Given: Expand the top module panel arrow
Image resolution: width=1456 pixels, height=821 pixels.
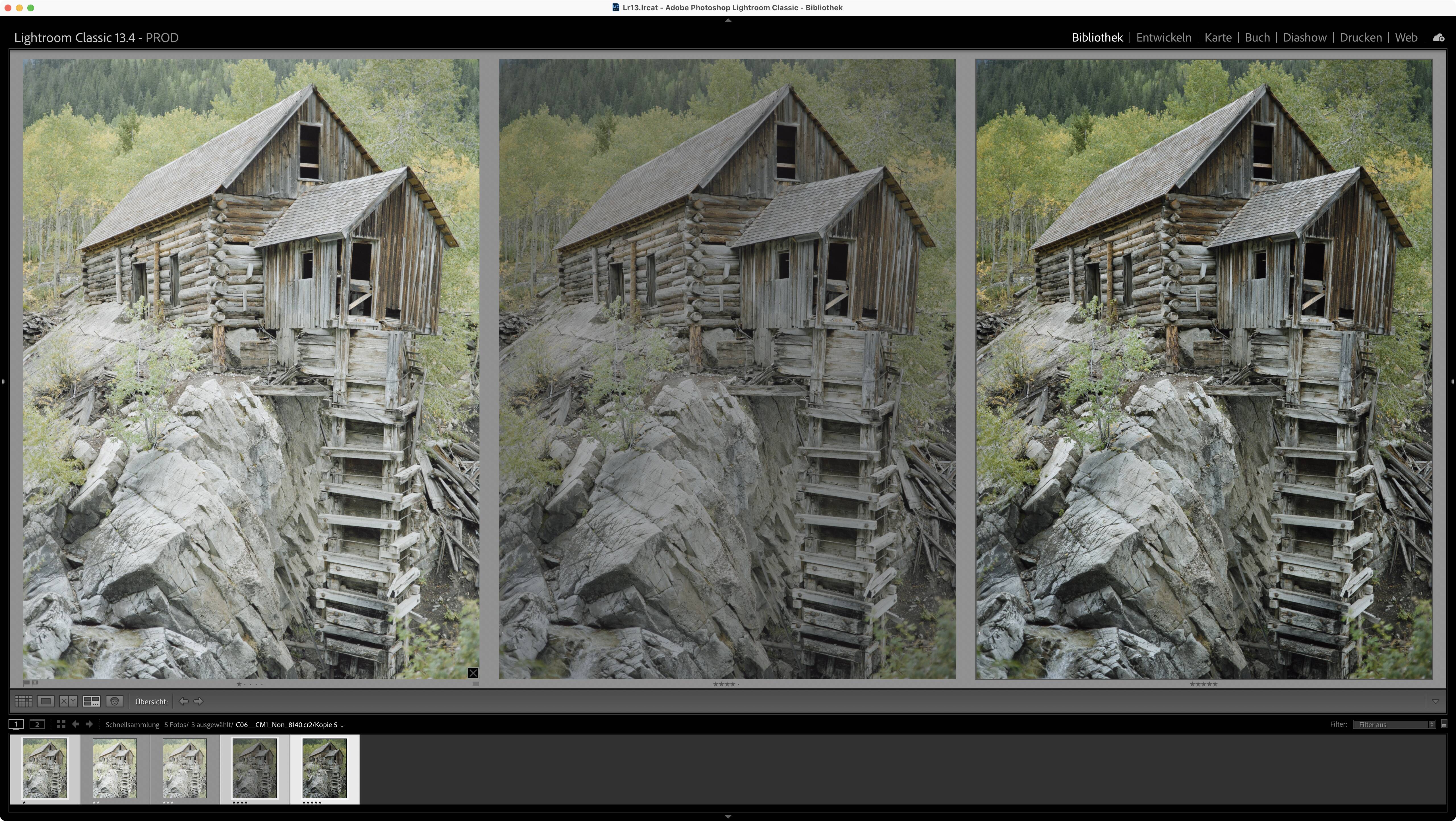Looking at the screenshot, I should click(728, 20).
